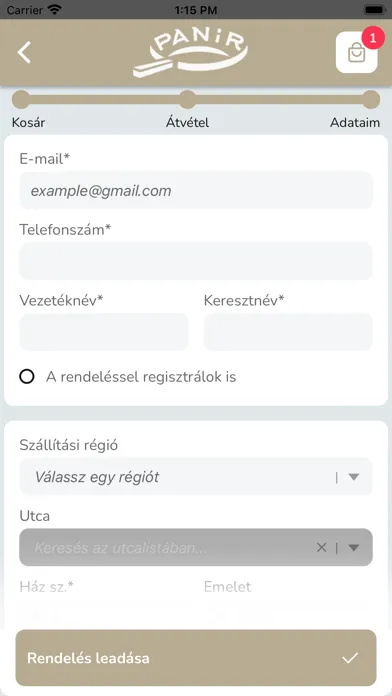Go to the Kosár step

pyautogui.click(x=28, y=123)
